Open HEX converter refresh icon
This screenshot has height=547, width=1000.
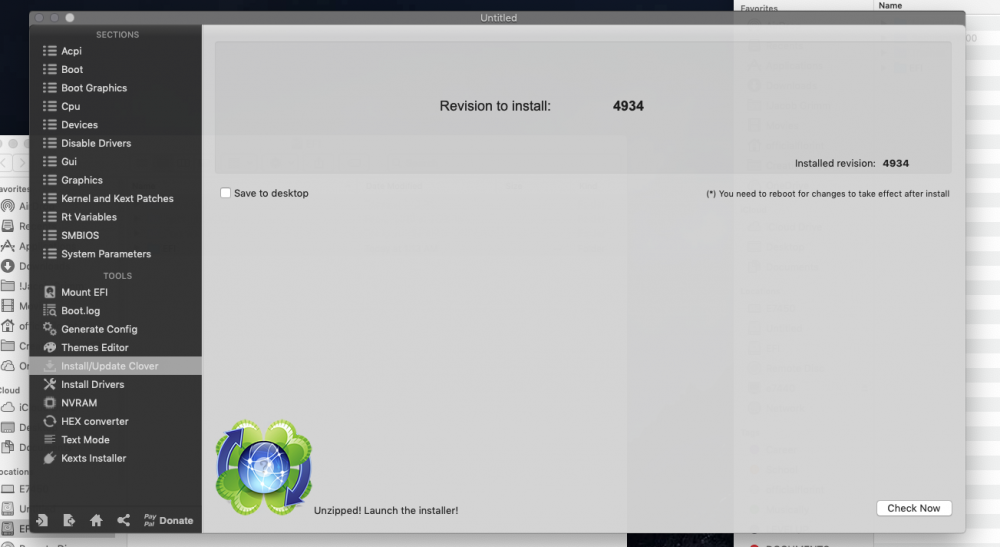(50, 421)
